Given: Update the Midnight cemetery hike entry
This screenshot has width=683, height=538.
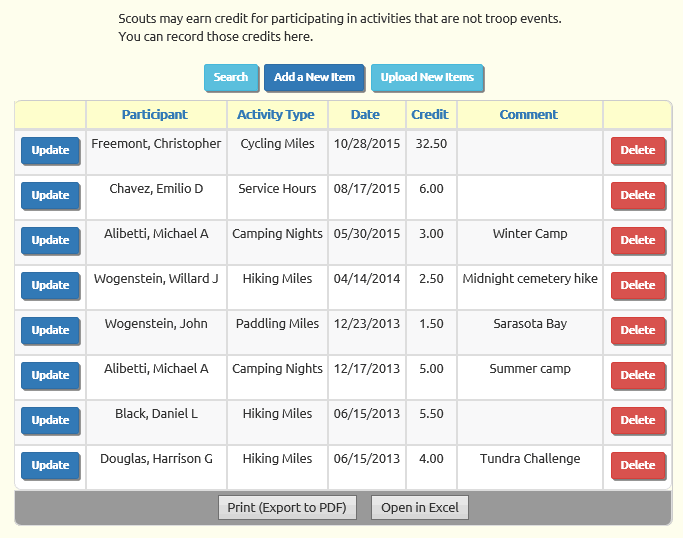Looking at the screenshot, I should (x=50, y=286).
